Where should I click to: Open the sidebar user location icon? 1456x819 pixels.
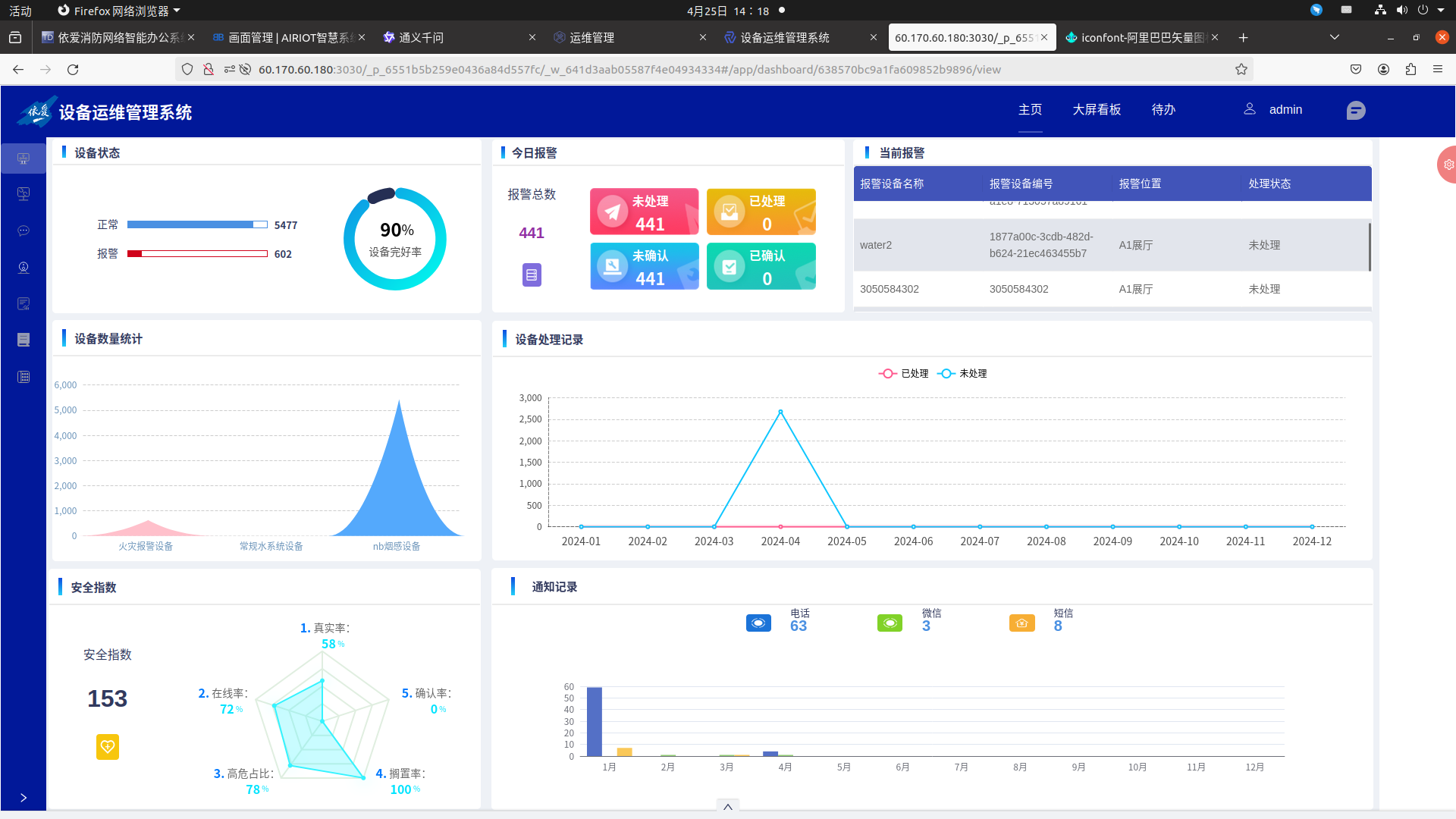pyautogui.click(x=24, y=267)
